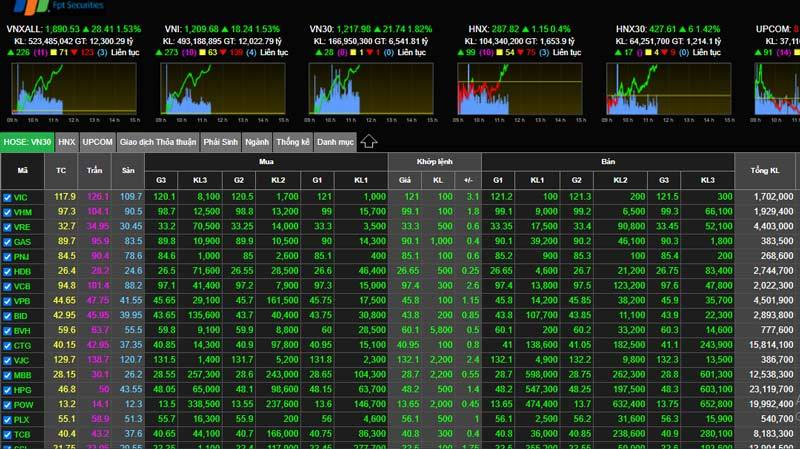
Task: Click the MBB stock symbol
Action: [x=22, y=375]
